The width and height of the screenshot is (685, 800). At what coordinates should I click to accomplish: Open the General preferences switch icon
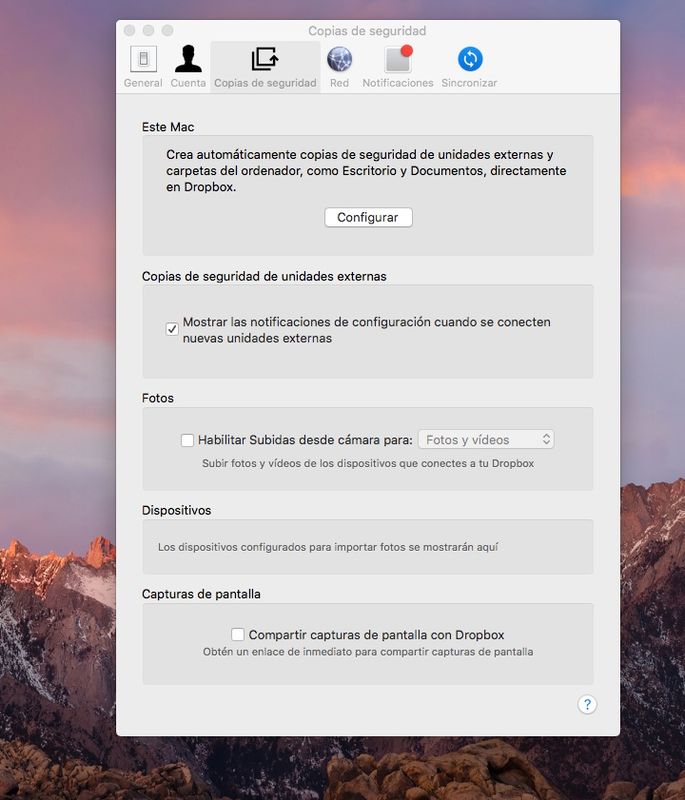click(x=143, y=60)
